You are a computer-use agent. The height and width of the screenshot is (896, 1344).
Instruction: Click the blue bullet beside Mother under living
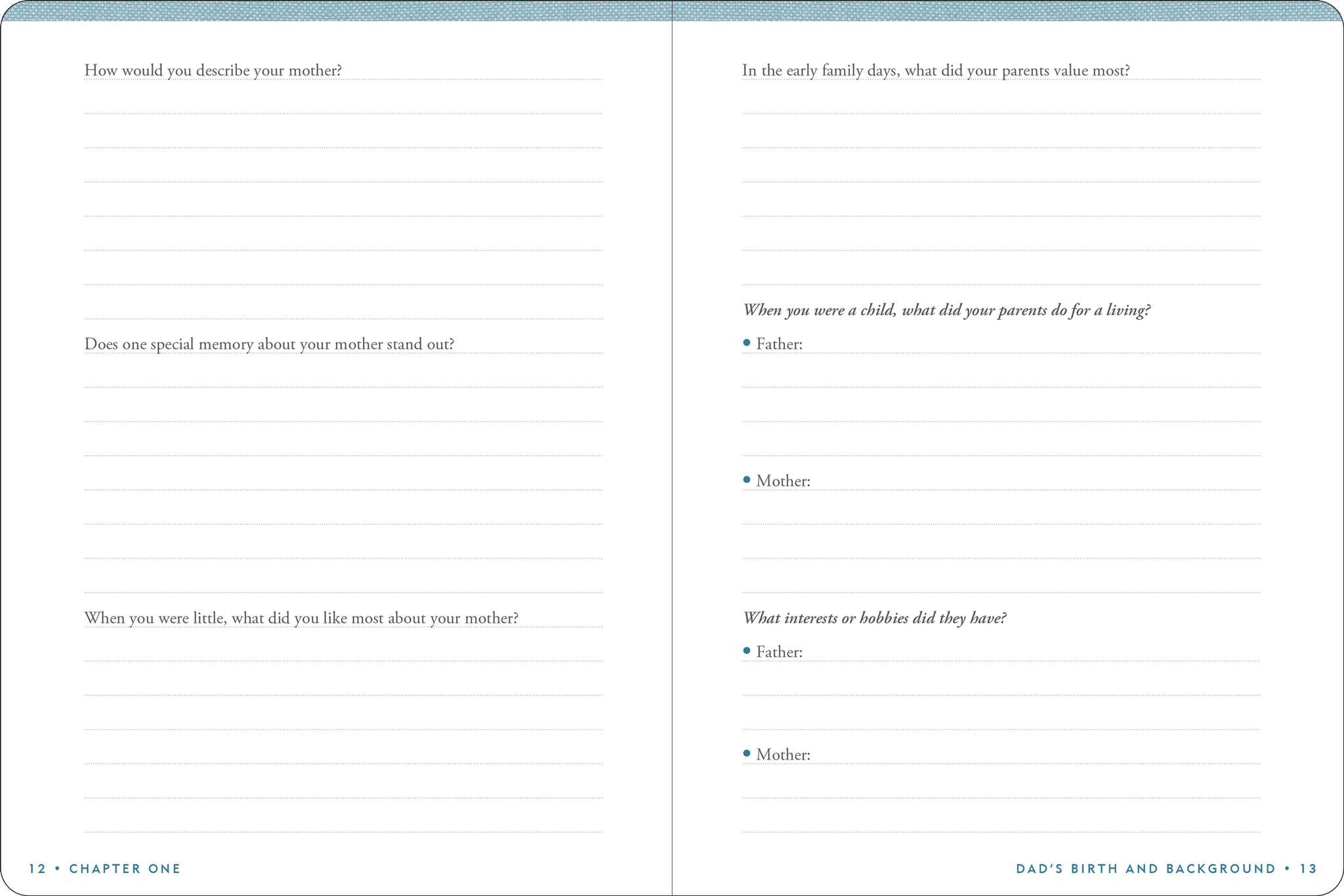pos(747,479)
